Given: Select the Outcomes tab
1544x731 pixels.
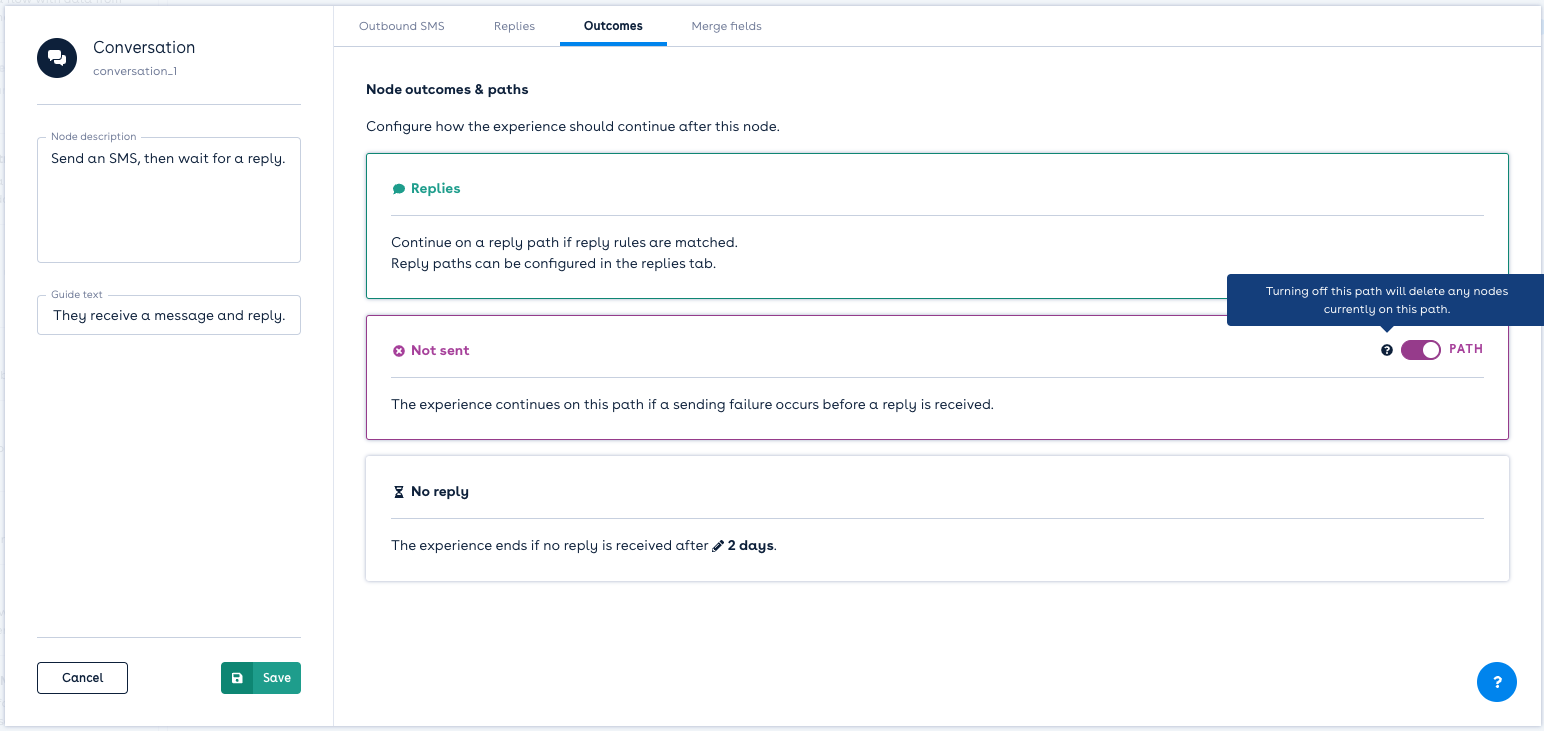Looking at the screenshot, I should (x=613, y=26).
